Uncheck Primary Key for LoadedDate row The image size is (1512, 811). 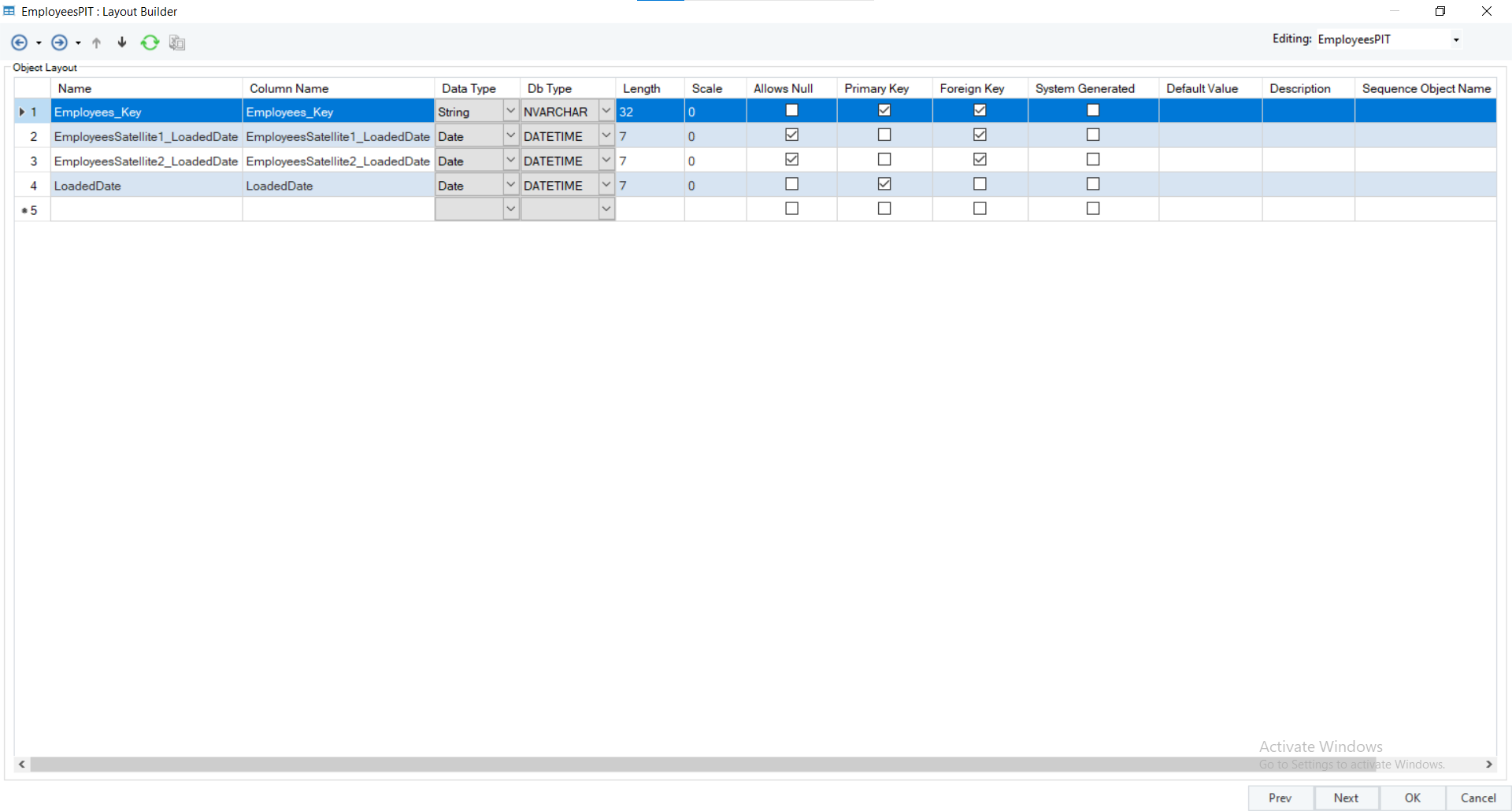tap(884, 184)
